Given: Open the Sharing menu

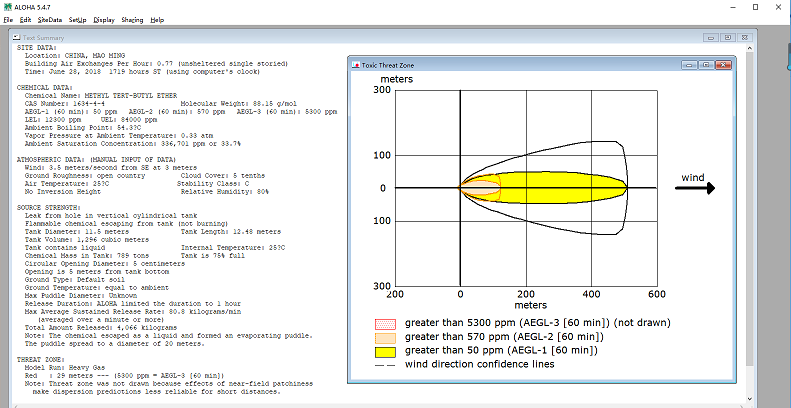Looking at the screenshot, I should point(132,20).
